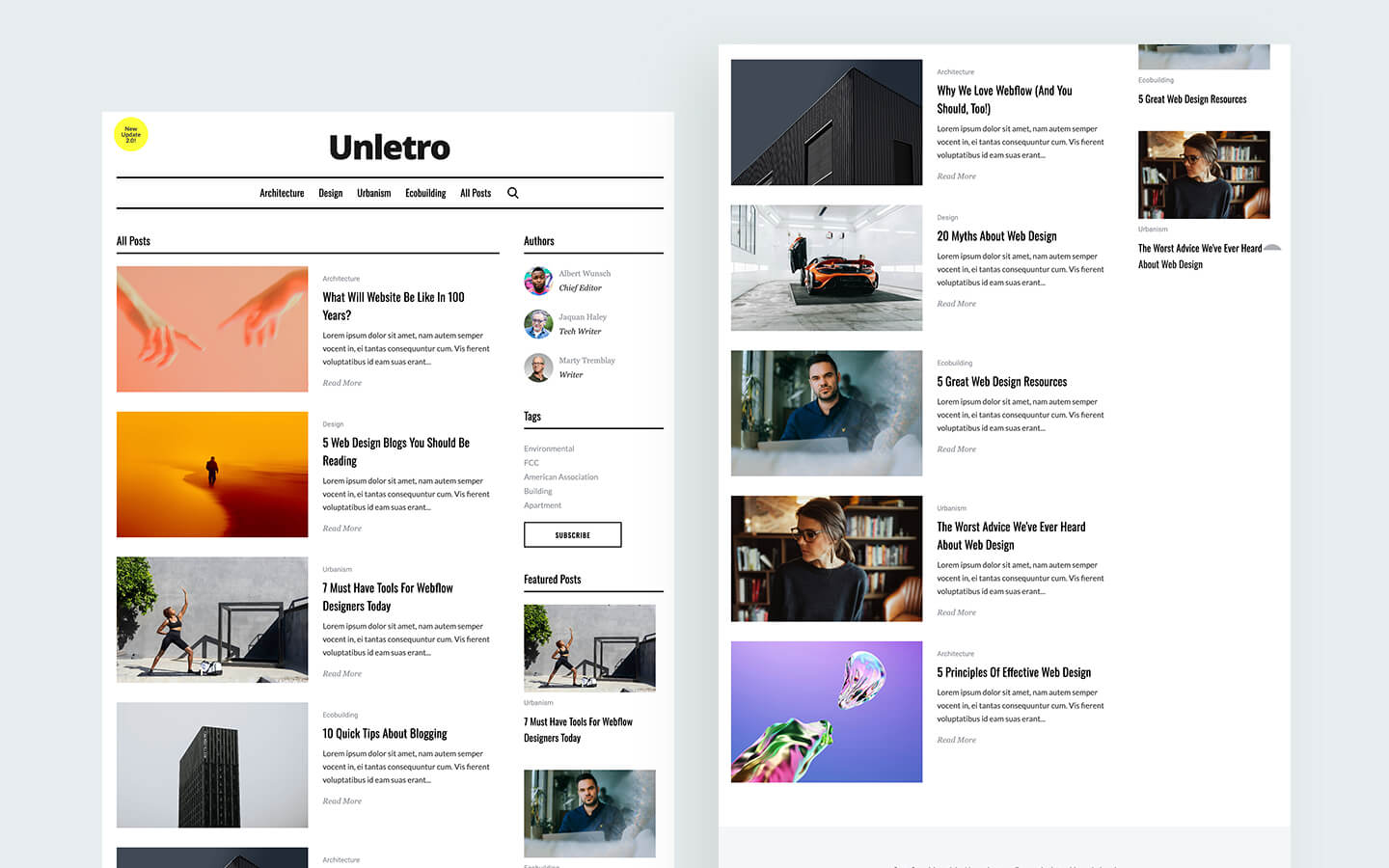
Task: Click the SUBSCRIBE button
Action: coord(572,534)
